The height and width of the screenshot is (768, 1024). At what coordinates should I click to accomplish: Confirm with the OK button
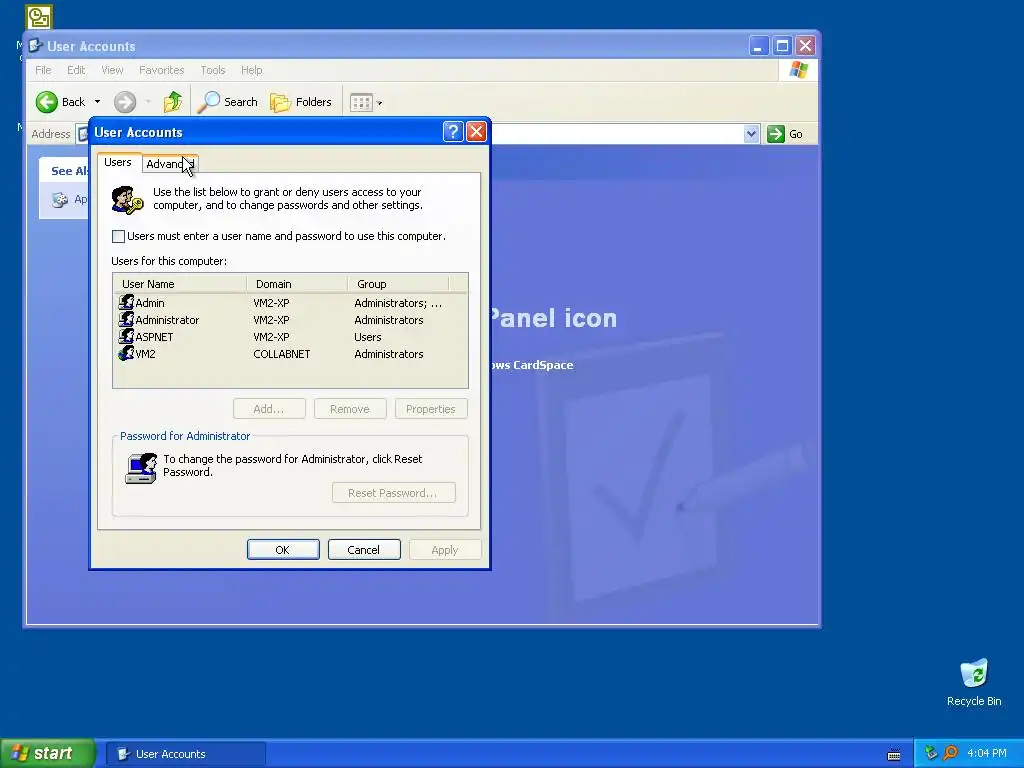(x=283, y=550)
